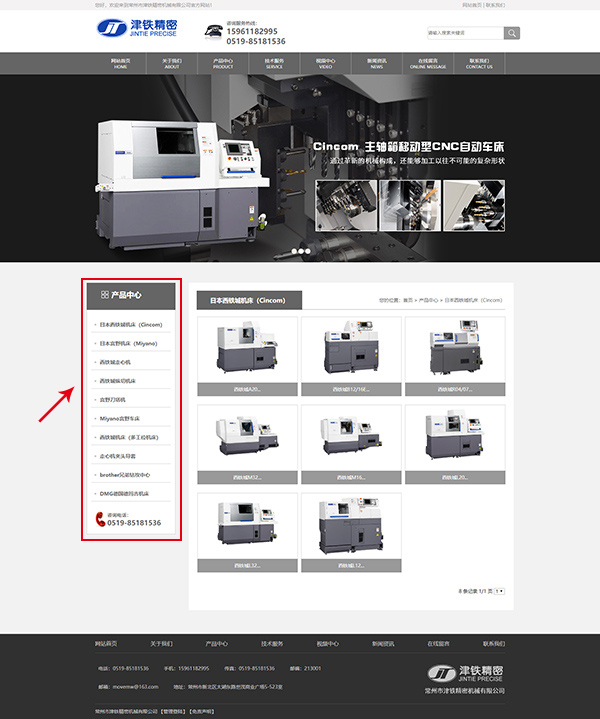Select the rightmost banner carousel dot

[308, 251]
